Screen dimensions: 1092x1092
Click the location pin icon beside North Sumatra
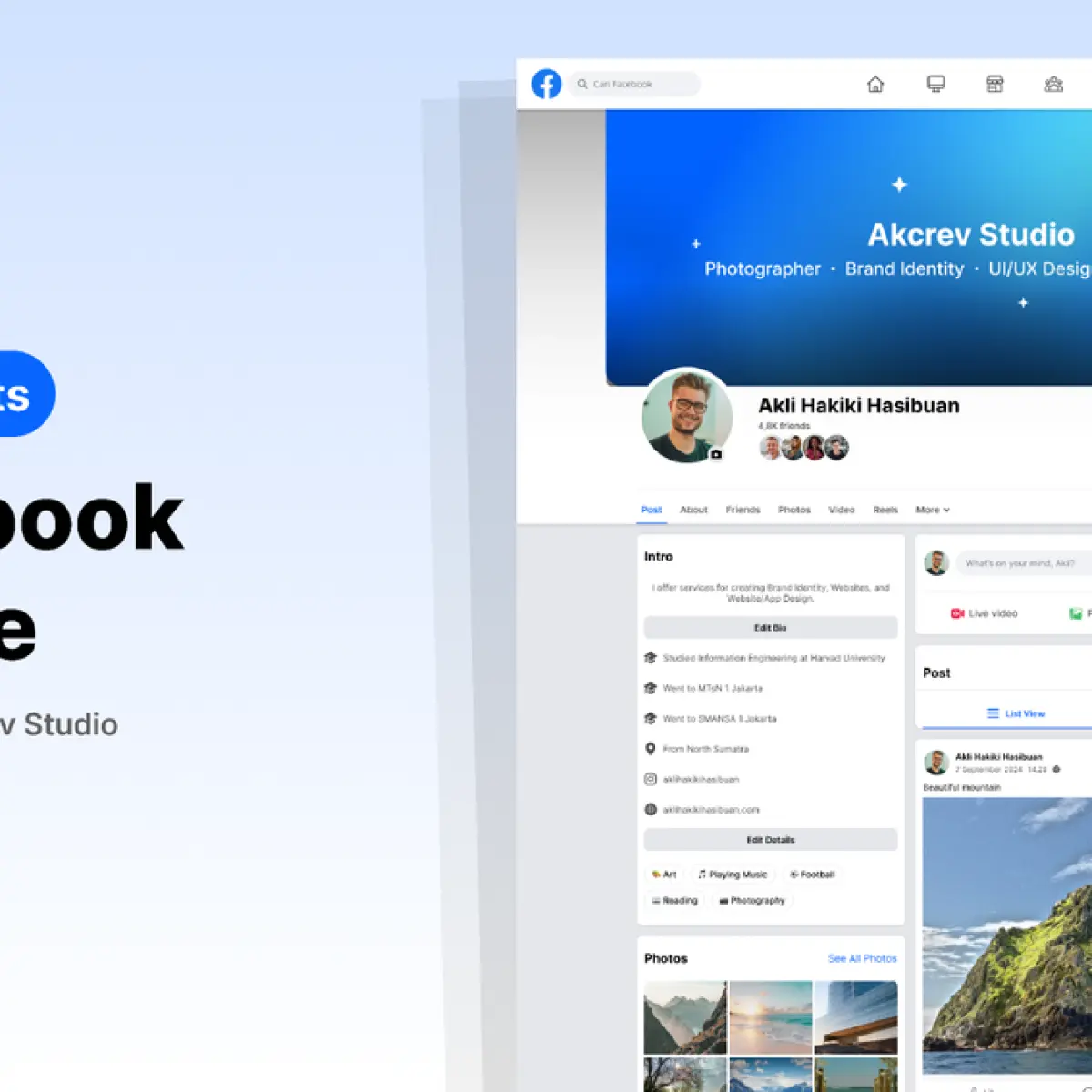coord(651,749)
